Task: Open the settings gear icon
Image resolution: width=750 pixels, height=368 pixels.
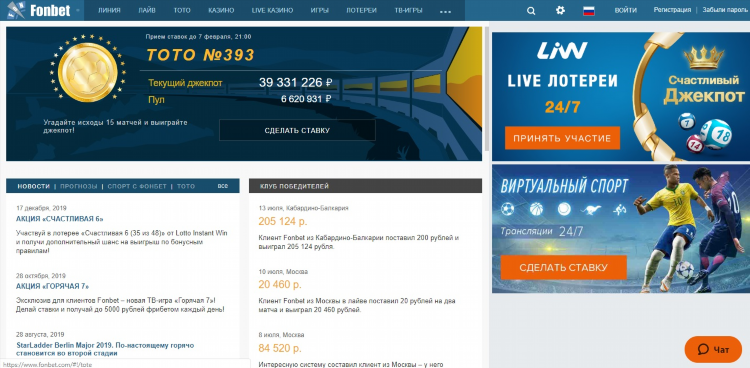Action: click(x=560, y=10)
